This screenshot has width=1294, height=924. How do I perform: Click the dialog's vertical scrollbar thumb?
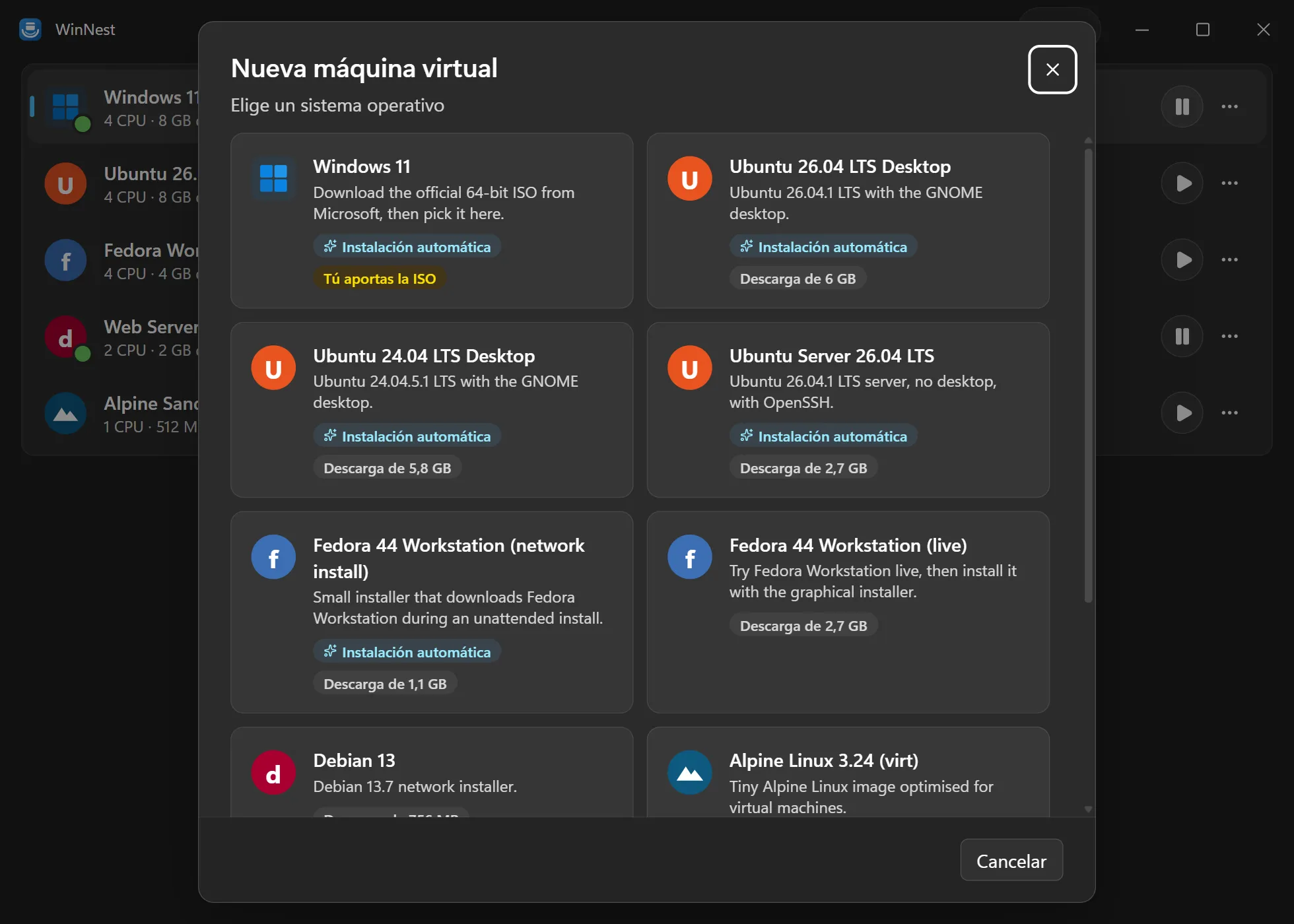pos(1088,375)
